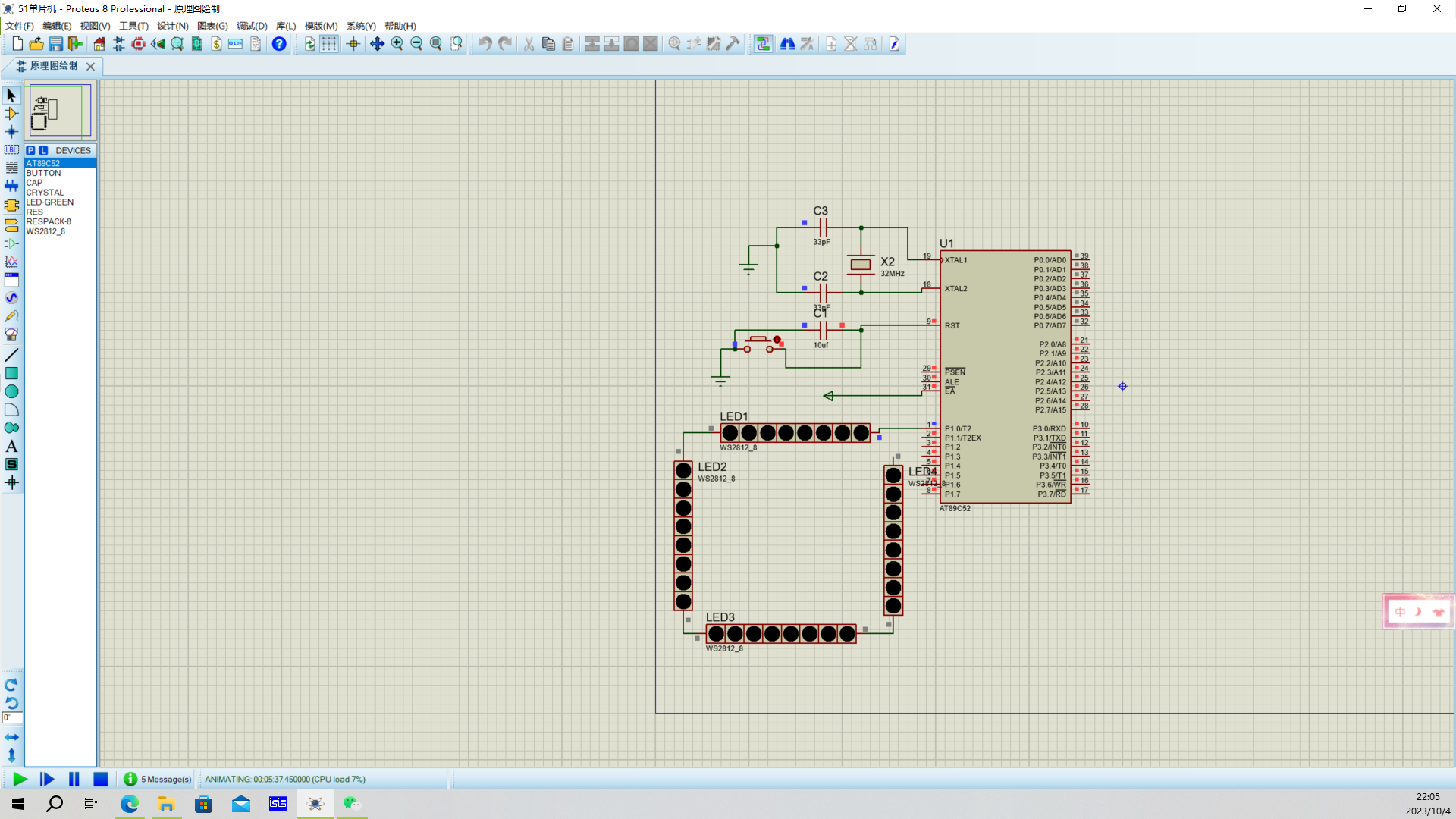Select the marker mode tool
This screenshot has width=1456, height=819.
point(11,482)
